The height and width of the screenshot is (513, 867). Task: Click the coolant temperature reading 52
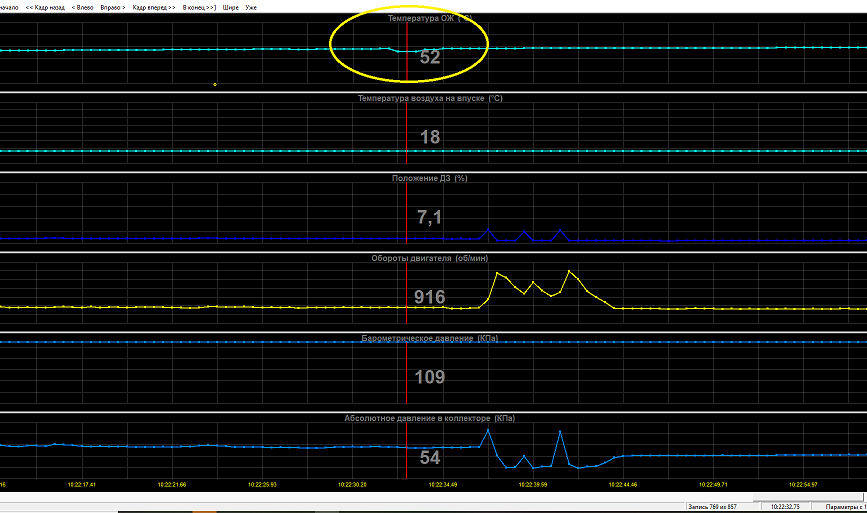pos(430,56)
